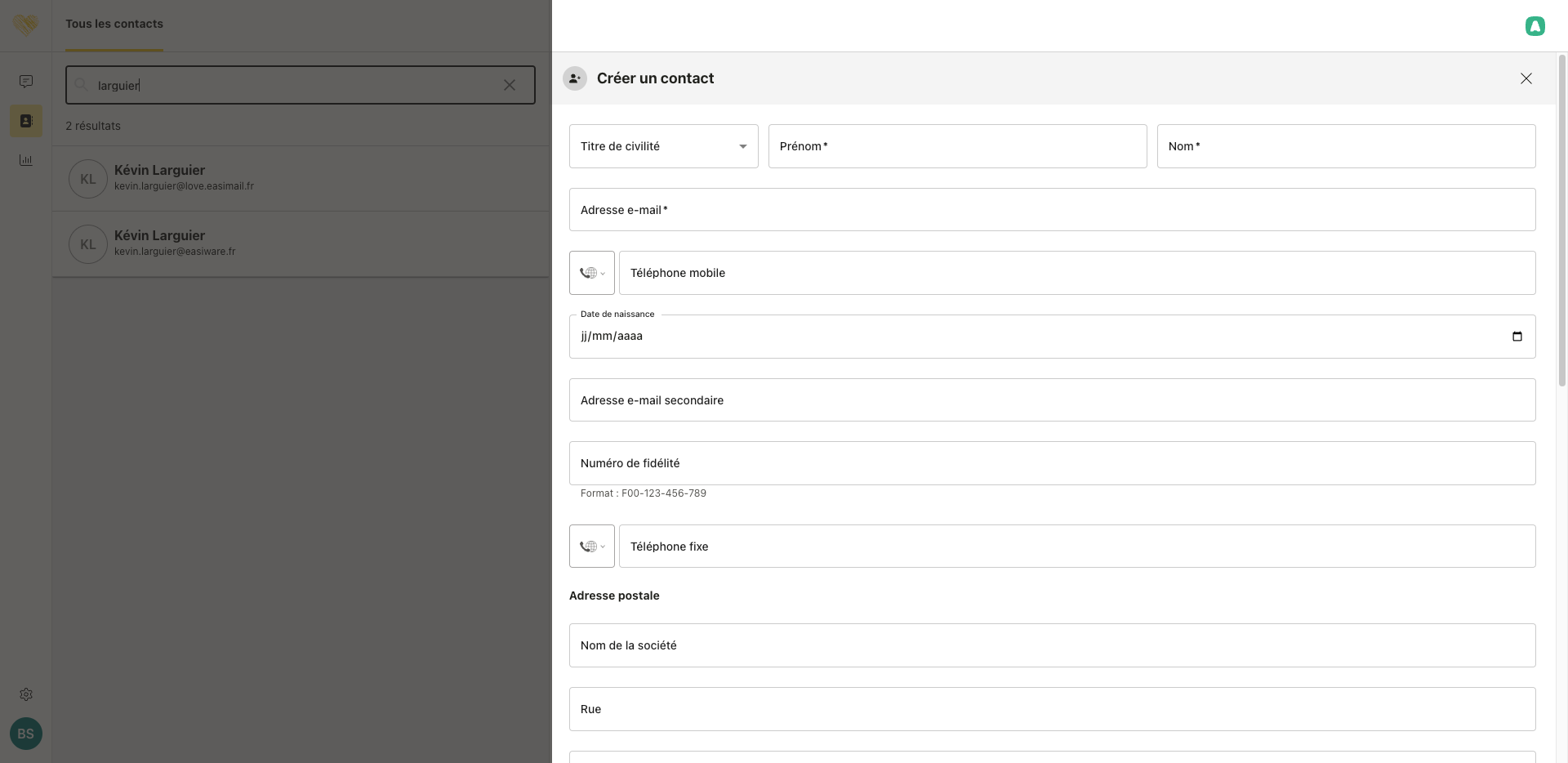Screen dimensions: 1568x763
Task: Clear the search field with X icon
Action: [510, 85]
